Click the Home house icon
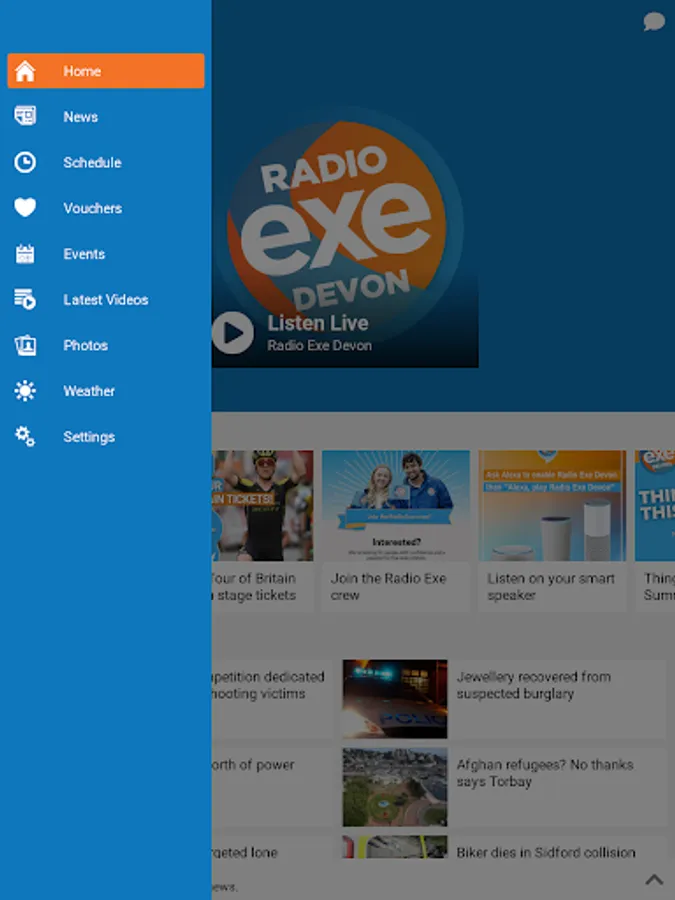Image resolution: width=675 pixels, height=900 pixels. tap(25, 71)
